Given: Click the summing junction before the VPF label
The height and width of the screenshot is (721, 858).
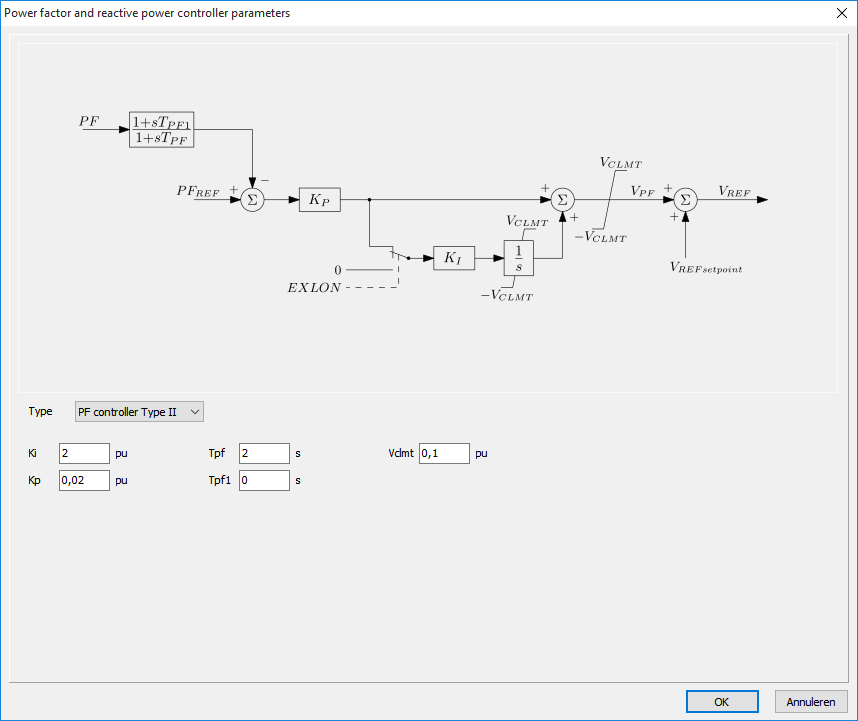Looking at the screenshot, I should coord(563,200).
